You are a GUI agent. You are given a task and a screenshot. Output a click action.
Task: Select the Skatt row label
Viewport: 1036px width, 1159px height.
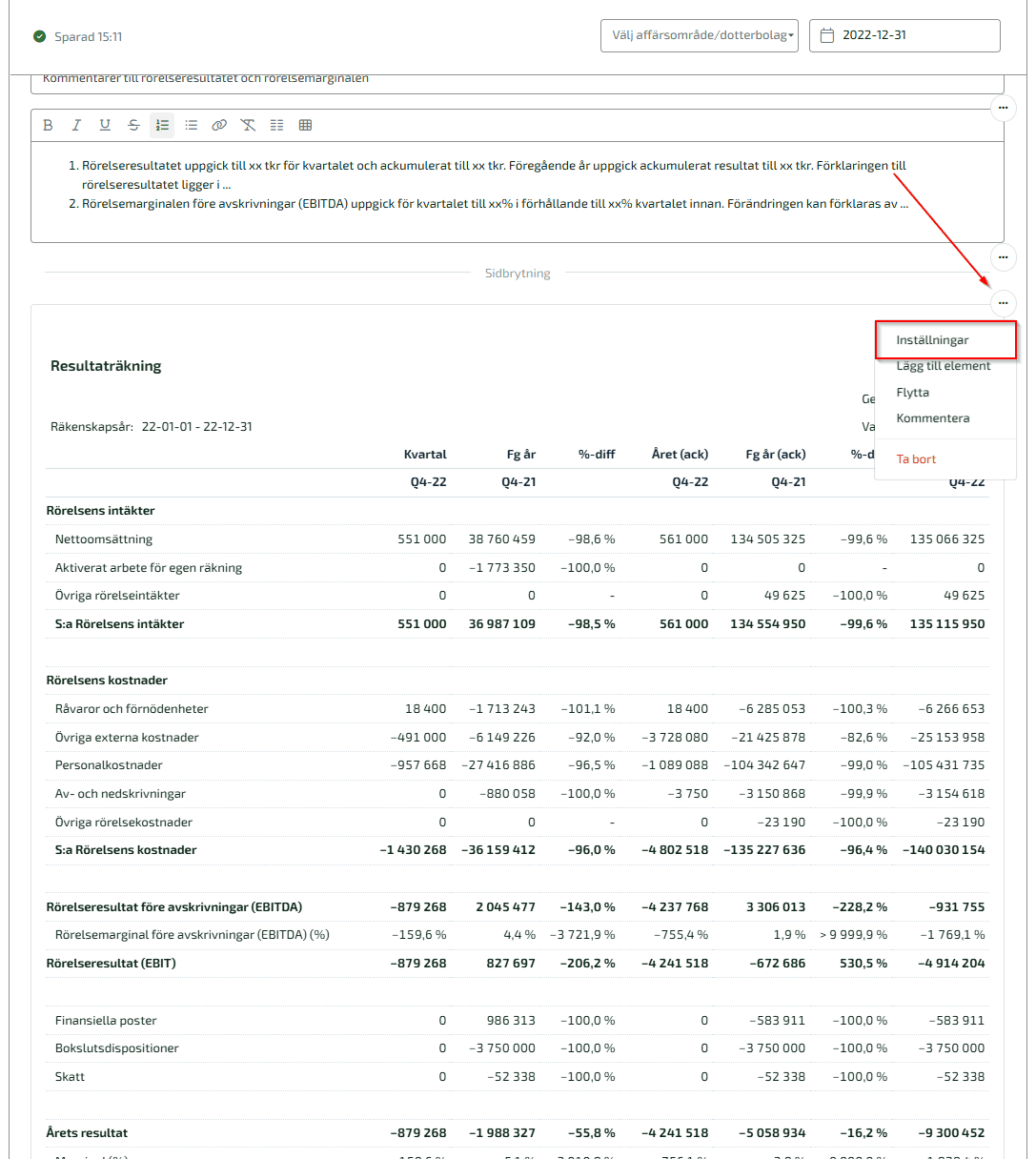tap(70, 1077)
